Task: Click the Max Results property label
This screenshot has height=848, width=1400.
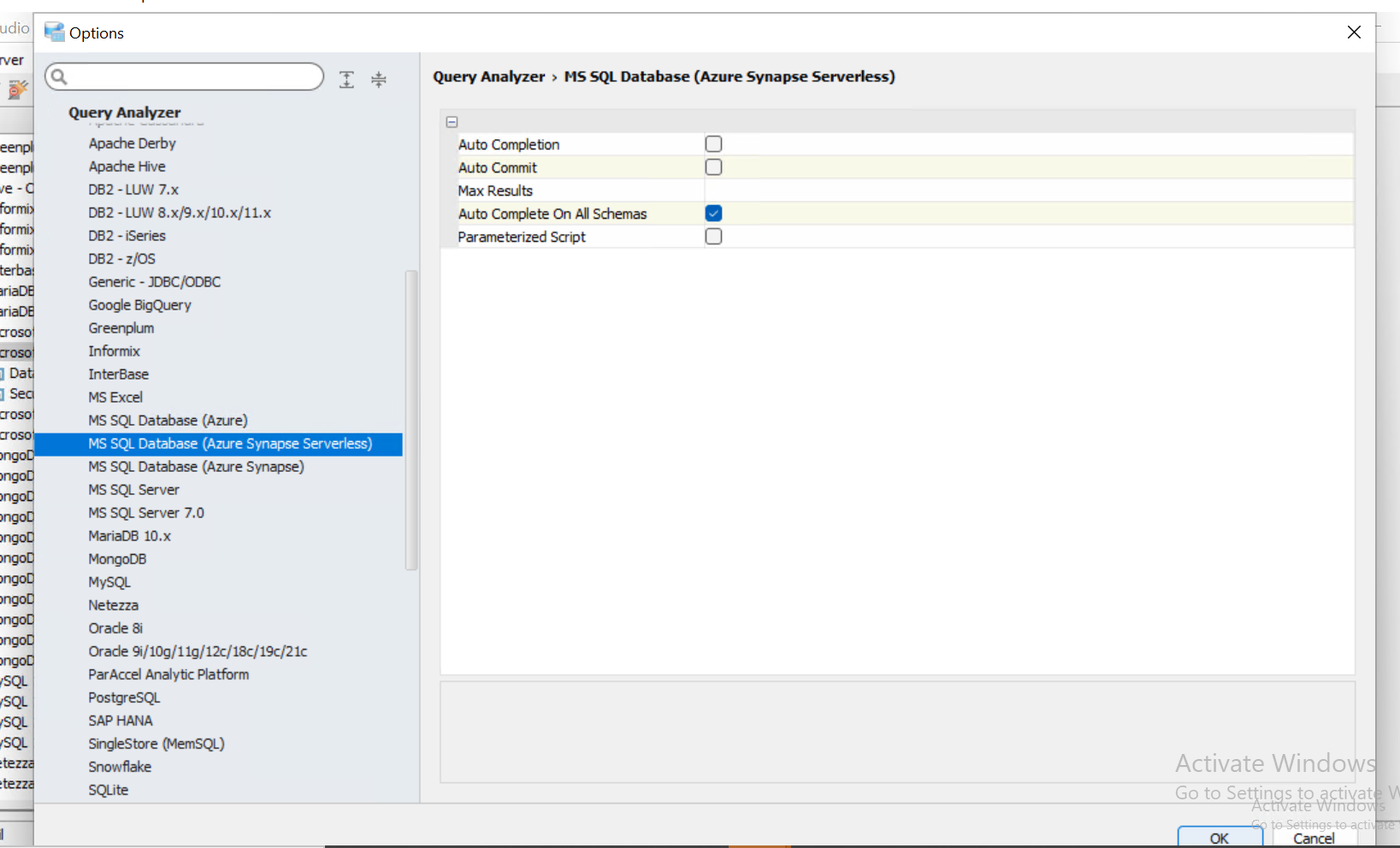Action: [x=495, y=191]
